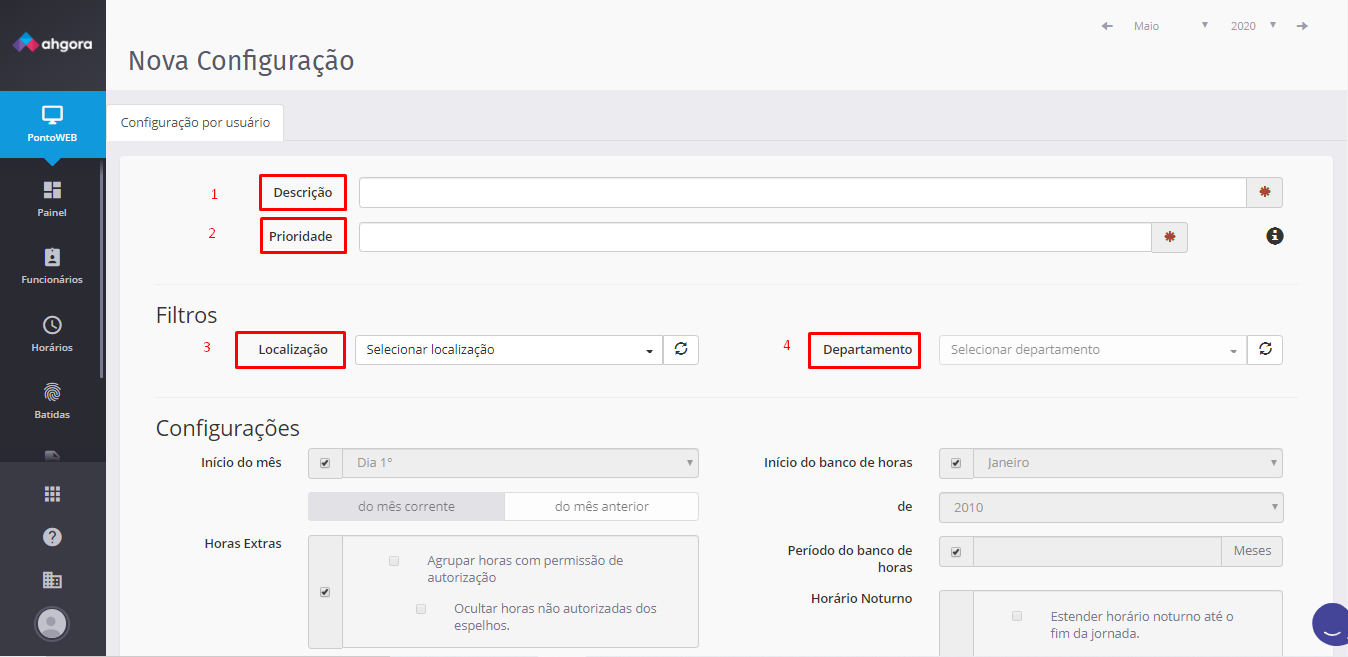The width and height of the screenshot is (1348, 657).
Task: Click the company building icon
Action: coord(52,580)
